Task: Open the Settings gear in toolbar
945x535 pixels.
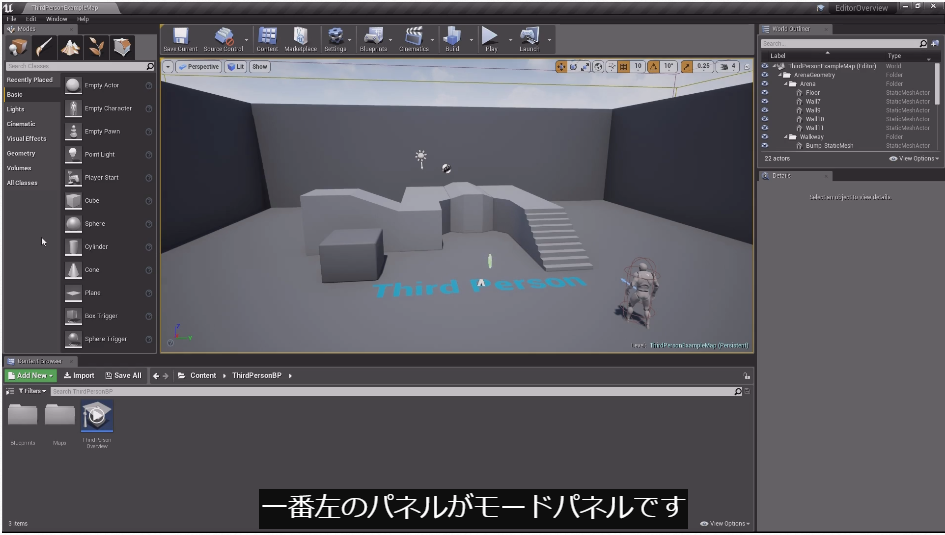Action: click(x=335, y=39)
